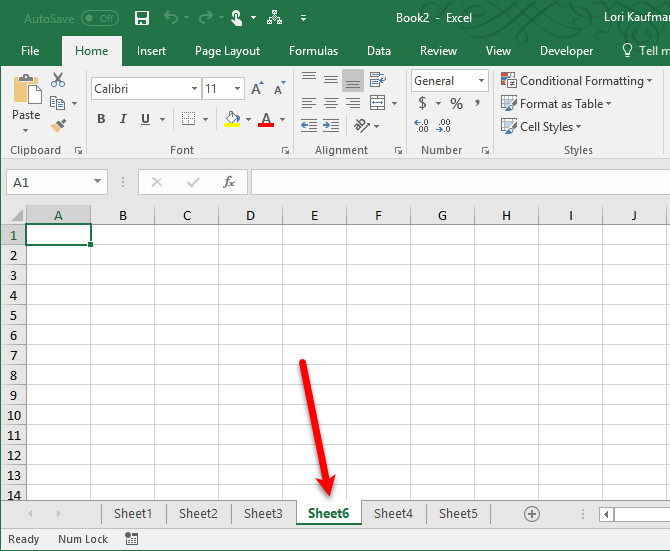The width and height of the screenshot is (670, 551).
Task: Click the Wrap Text icon
Action: (378, 79)
